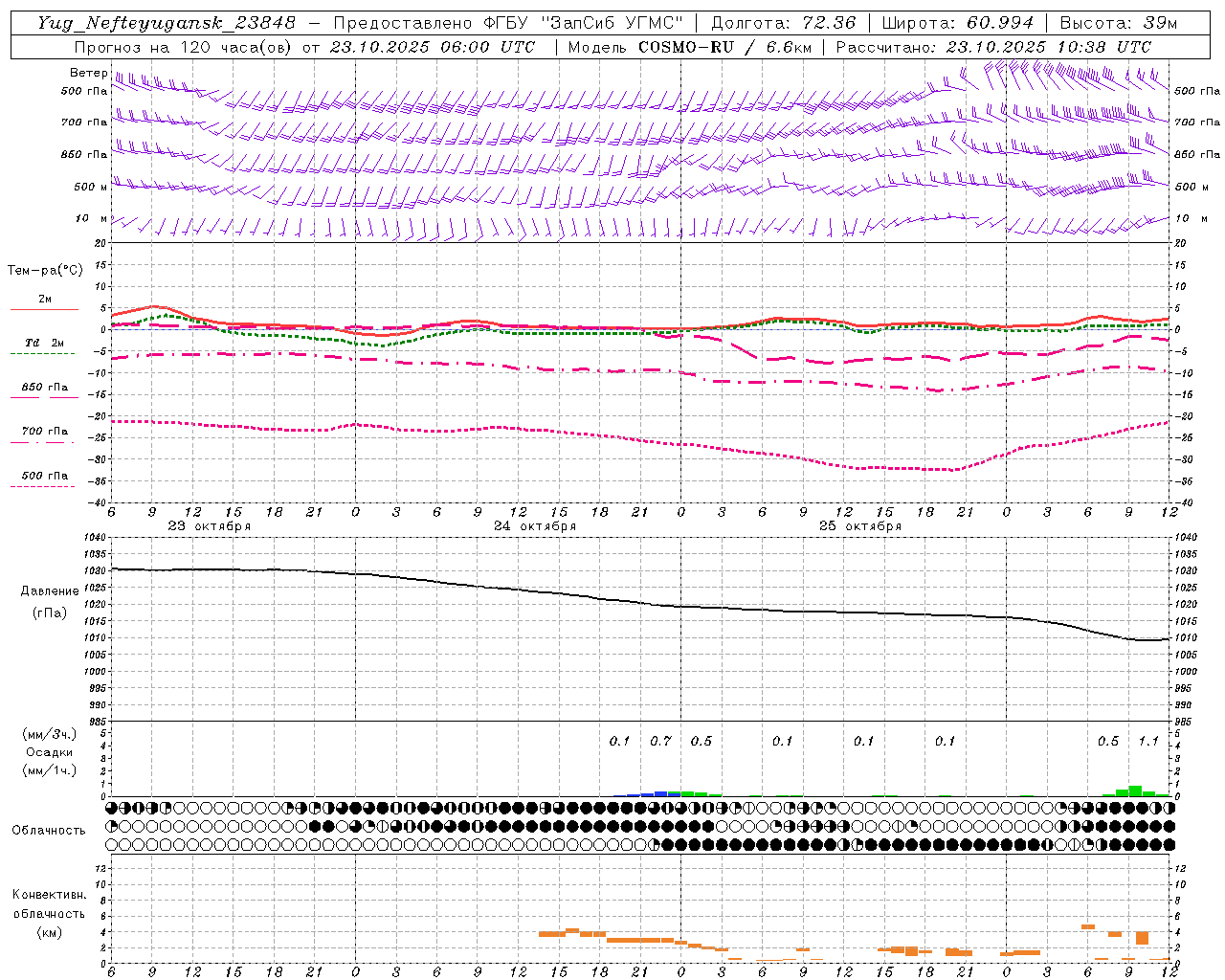Click the 1.1 precipitation amount
Screen dimensions: 1225x980
click(1148, 742)
